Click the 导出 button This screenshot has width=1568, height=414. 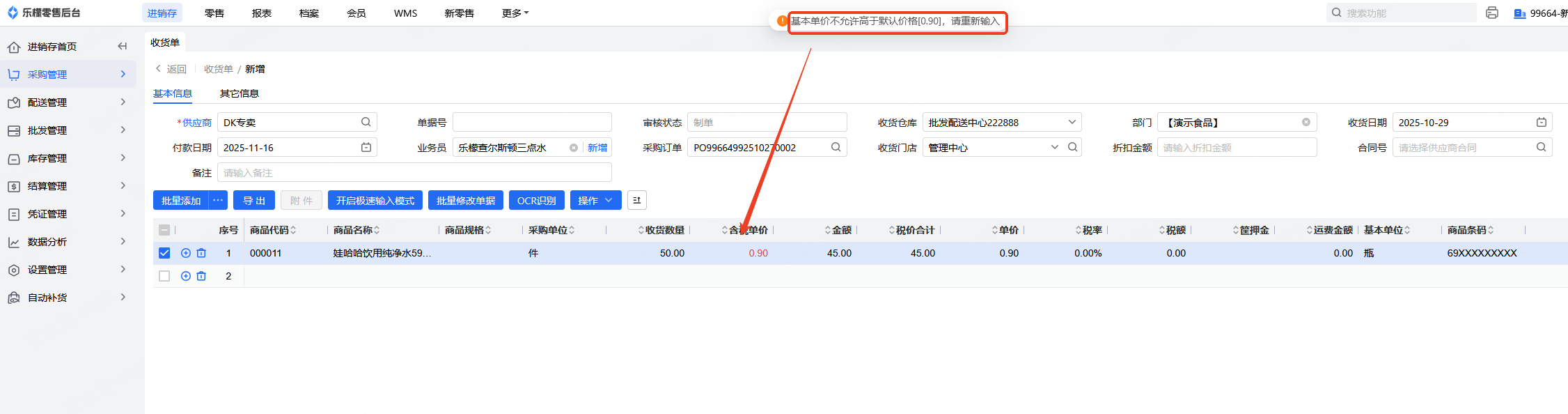pyautogui.click(x=254, y=200)
